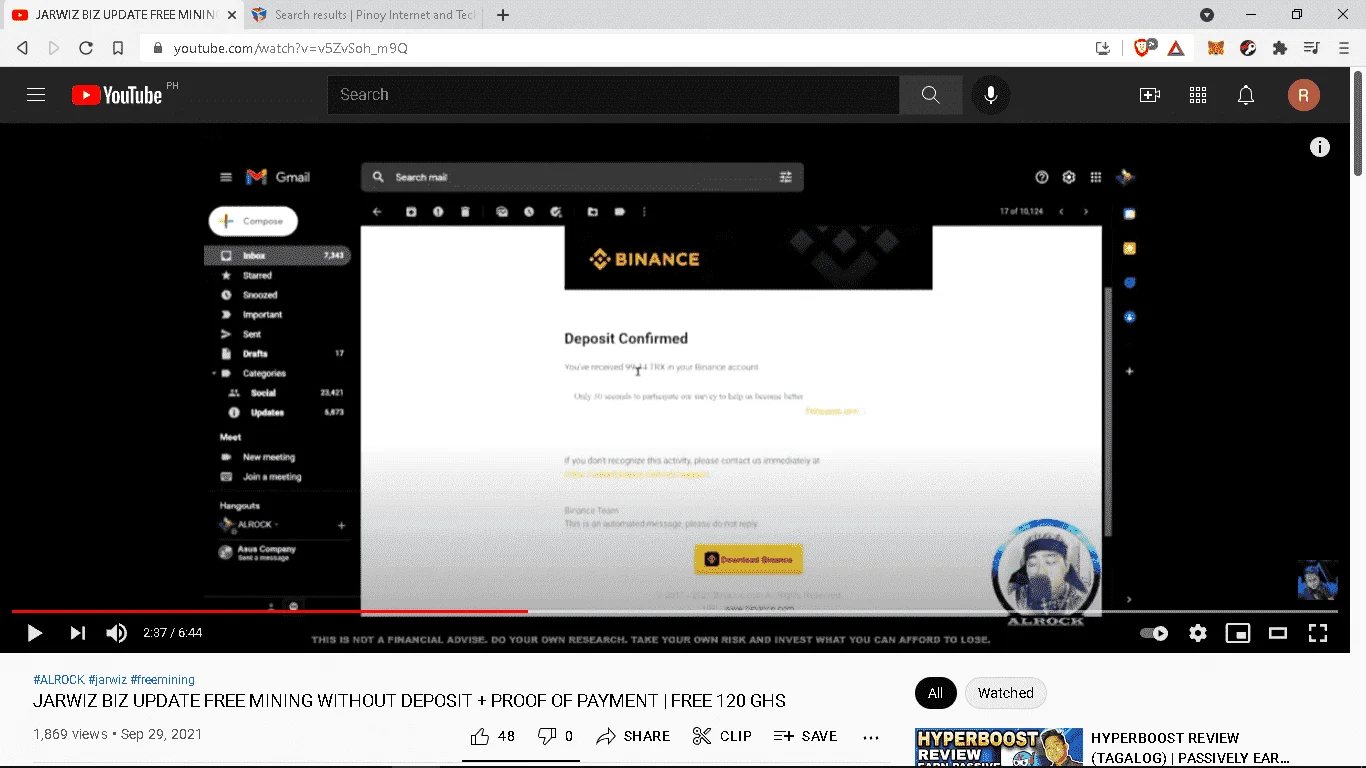Screen dimensions: 1366x768
Task: Open the HYPERBOOST REVIEW (TAGALOG) title link
Action: (x=1190, y=748)
